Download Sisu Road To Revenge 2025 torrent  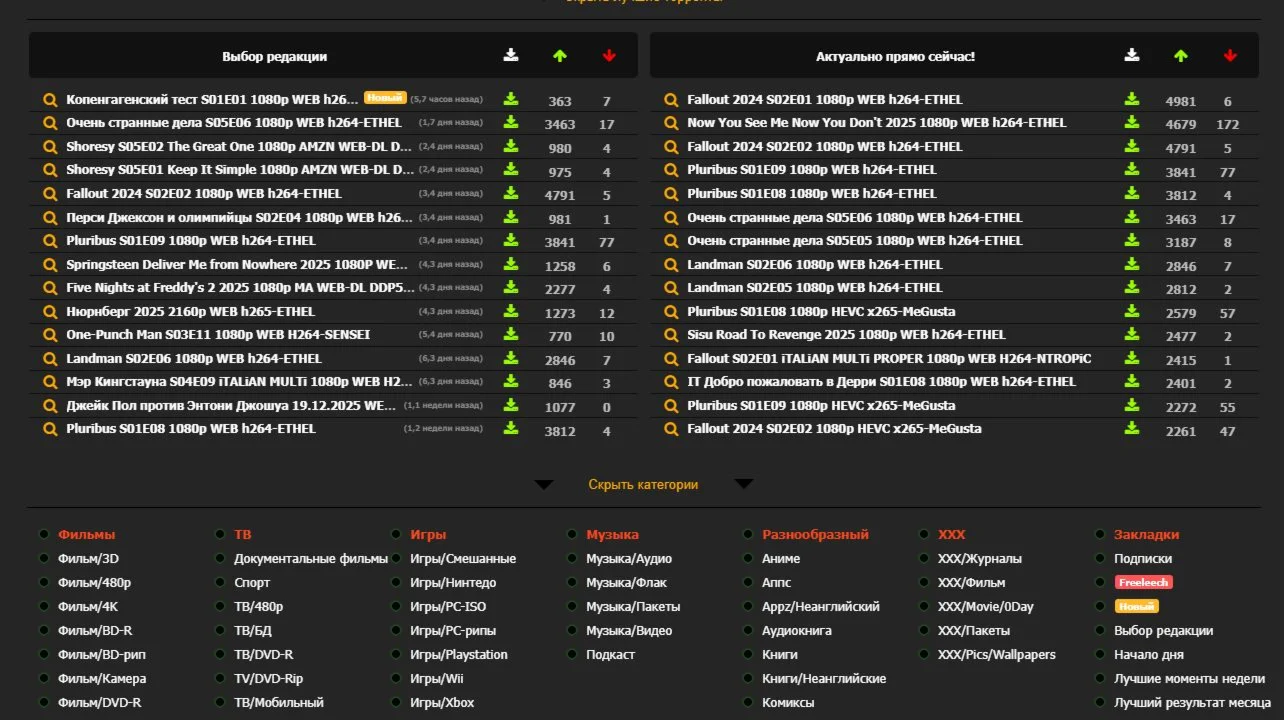(1131, 335)
